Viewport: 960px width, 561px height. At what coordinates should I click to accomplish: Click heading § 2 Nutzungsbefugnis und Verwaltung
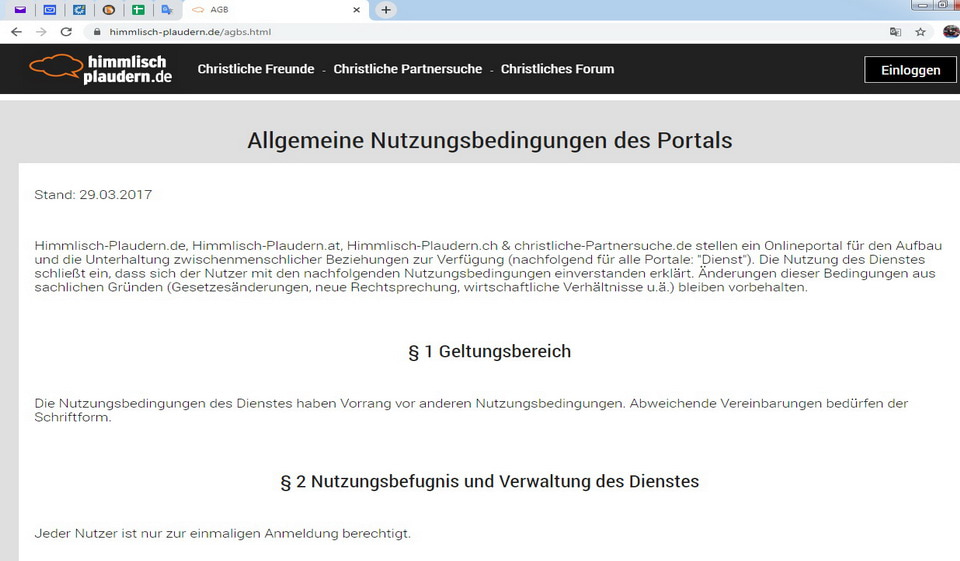(x=490, y=481)
